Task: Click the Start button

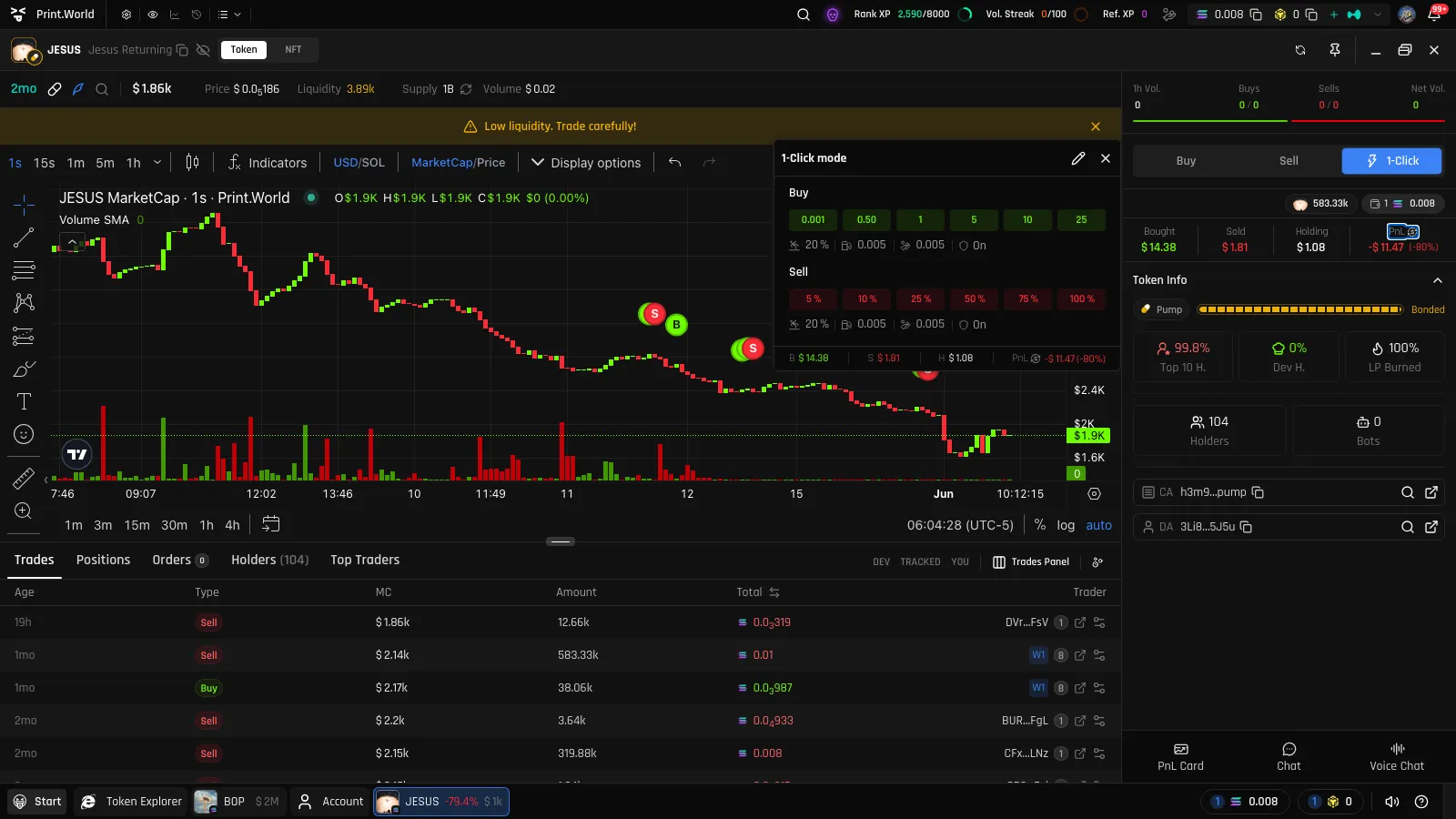Action: (x=37, y=802)
